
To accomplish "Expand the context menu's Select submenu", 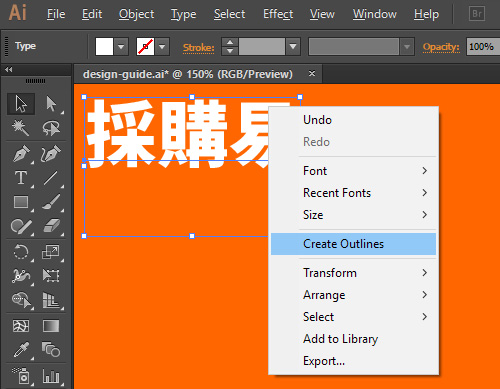I will point(353,317).
